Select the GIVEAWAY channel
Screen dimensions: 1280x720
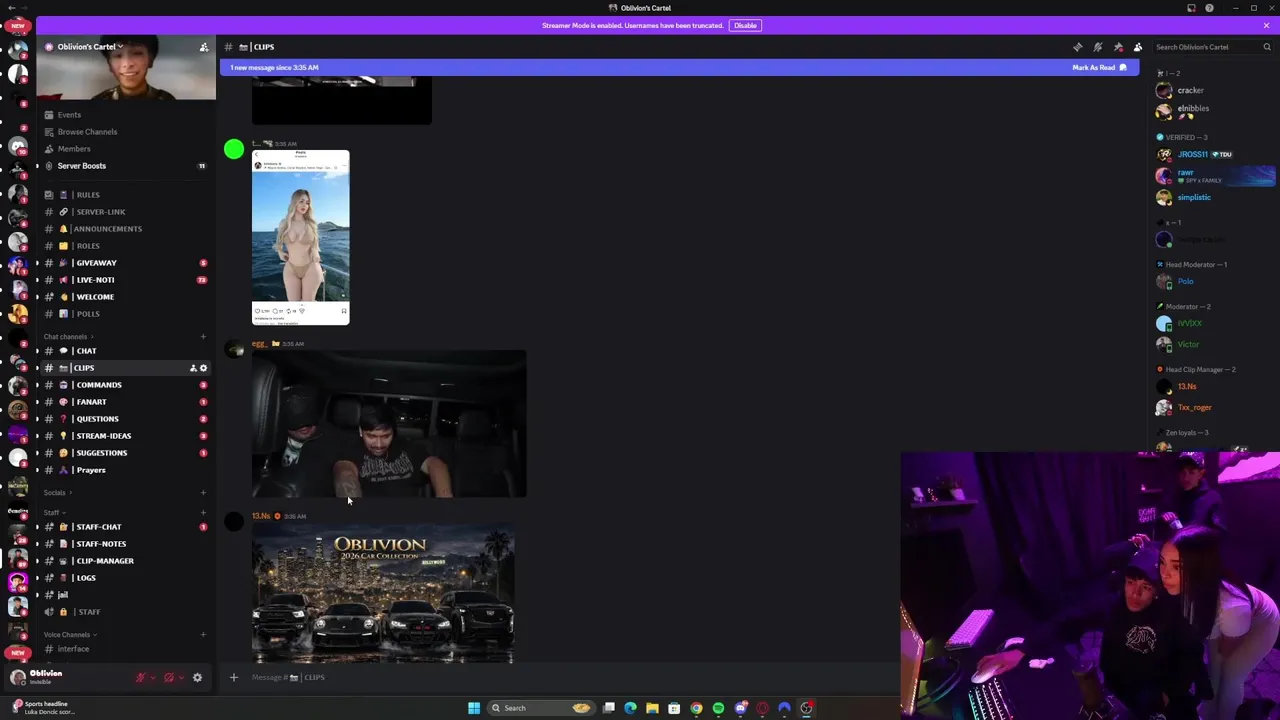coord(125,263)
